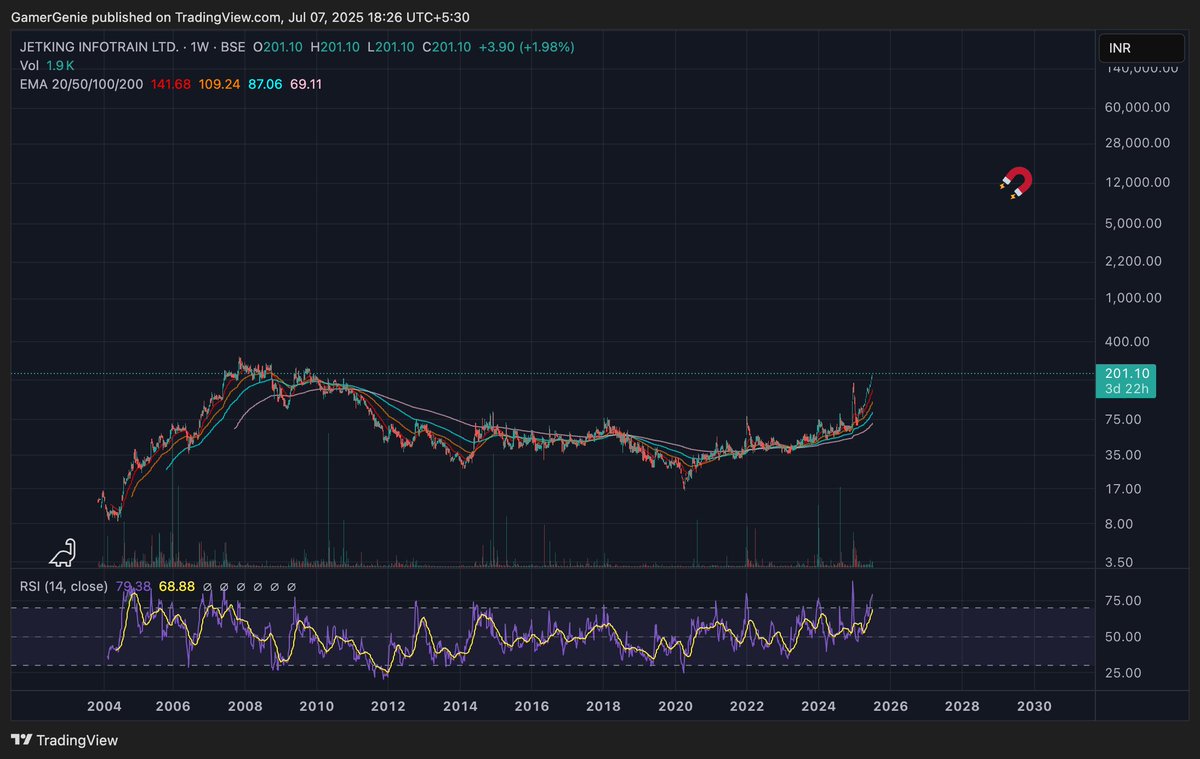Click the 2008 label on the time axis
This screenshot has height=759, width=1200.
(x=245, y=706)
